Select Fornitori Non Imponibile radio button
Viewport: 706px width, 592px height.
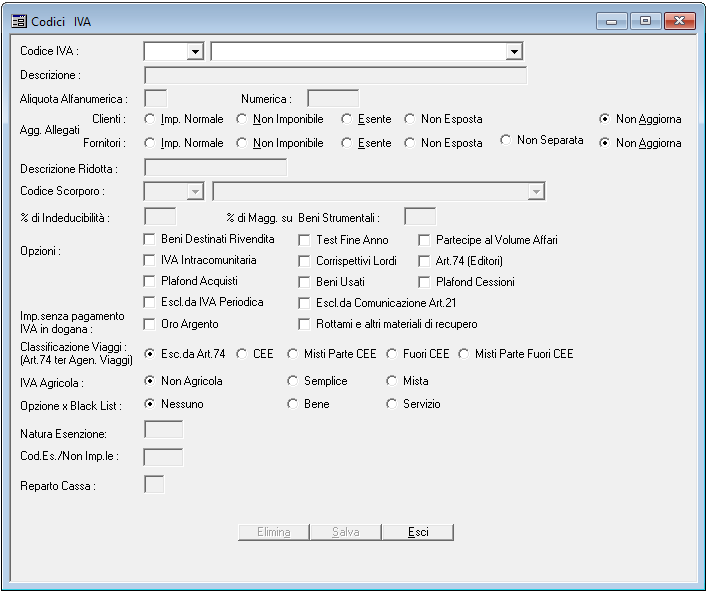[x=241, y=143]
